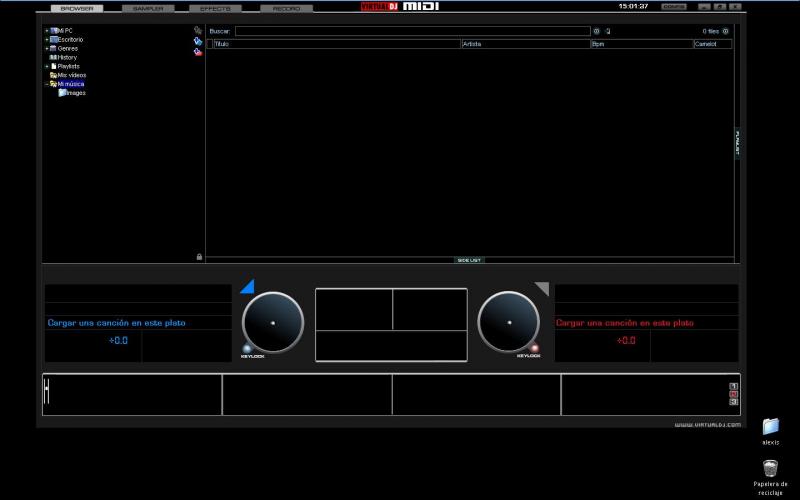The image size is (800, 500).
Task: Click the search options icon beside Buscar
Action: point(597,31)
